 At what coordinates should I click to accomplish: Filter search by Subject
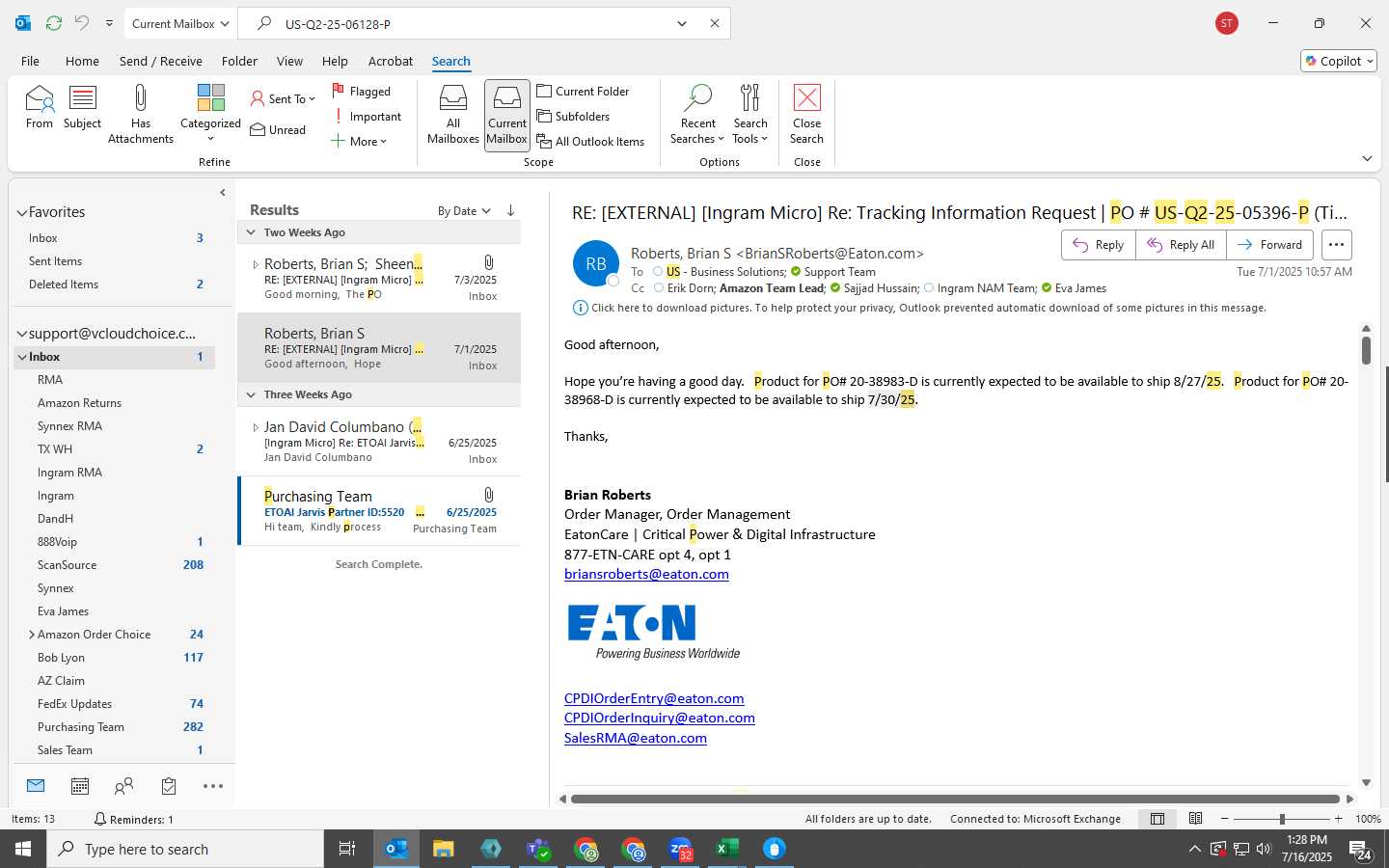82,107
